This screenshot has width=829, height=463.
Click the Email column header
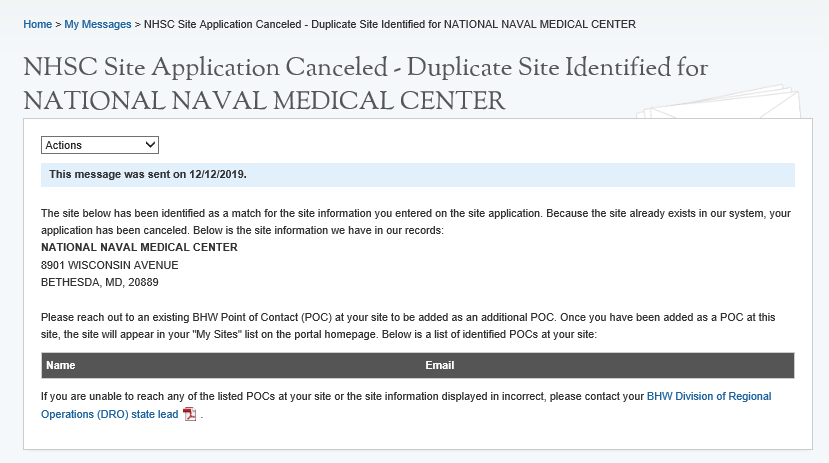[440, 365]
